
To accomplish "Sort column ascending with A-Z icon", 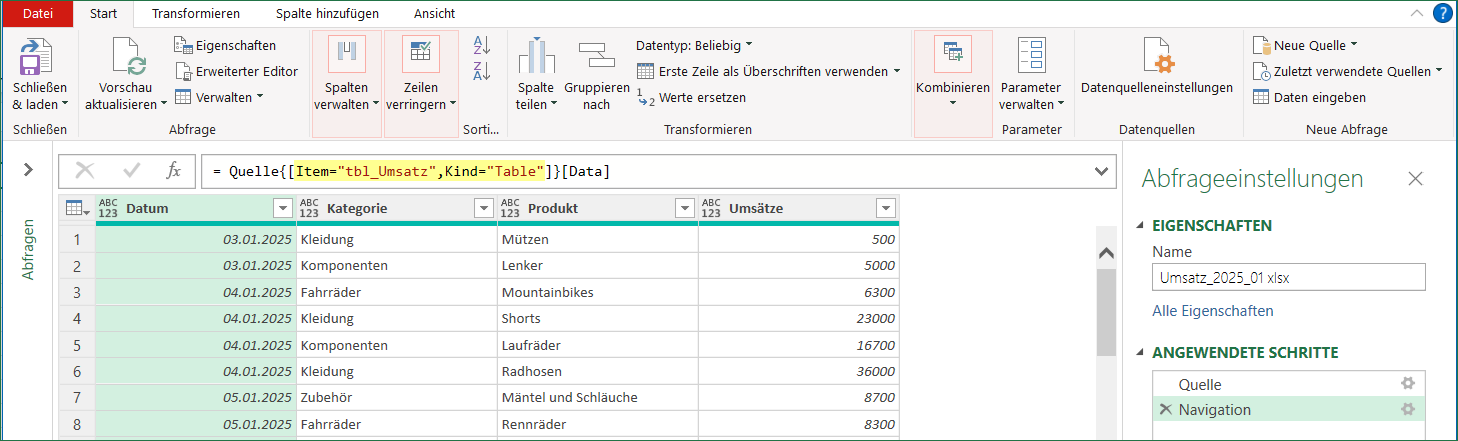I will click(482, 45).
